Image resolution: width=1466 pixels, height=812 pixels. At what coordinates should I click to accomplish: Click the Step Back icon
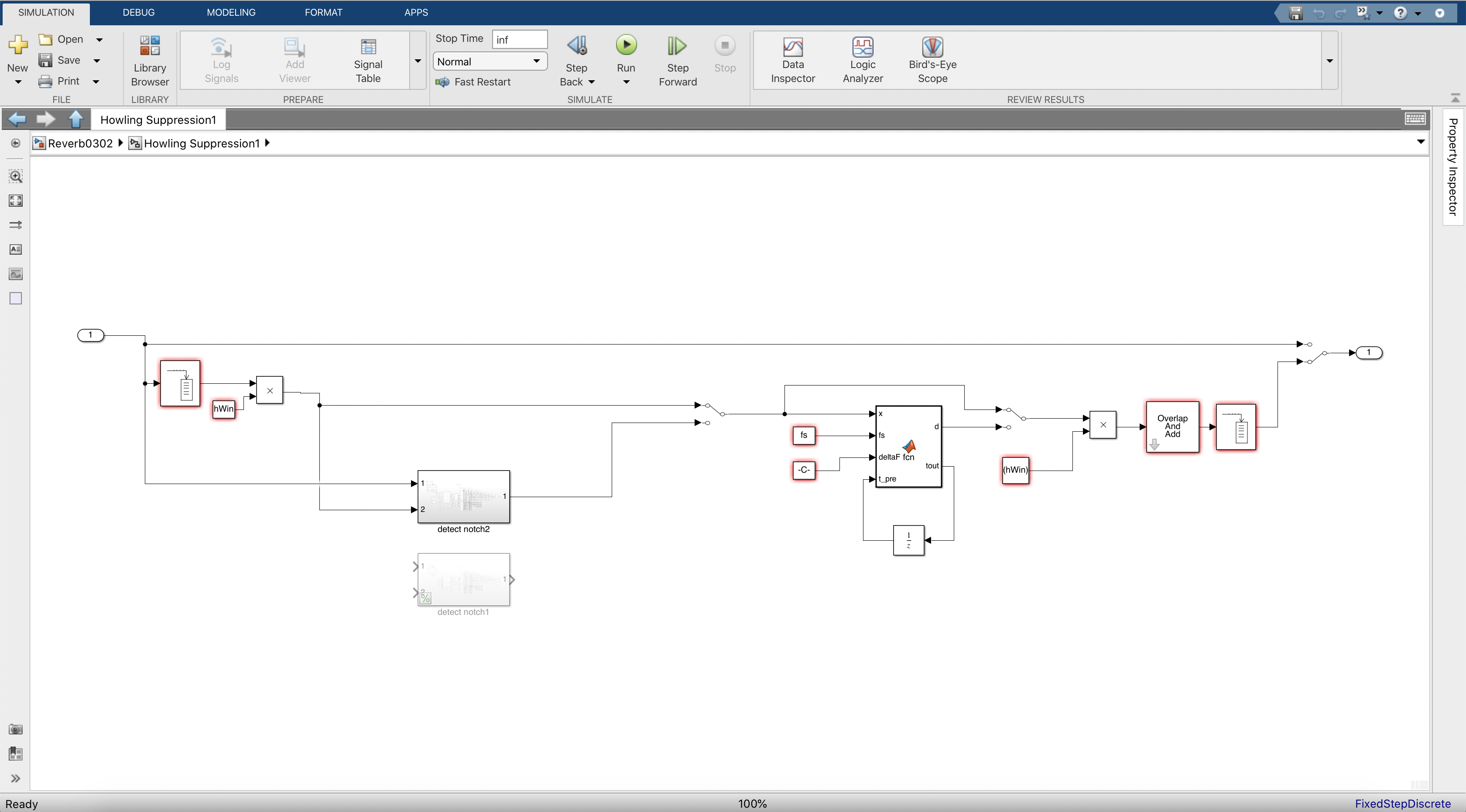pyautogui.click(x=576, y=45)
